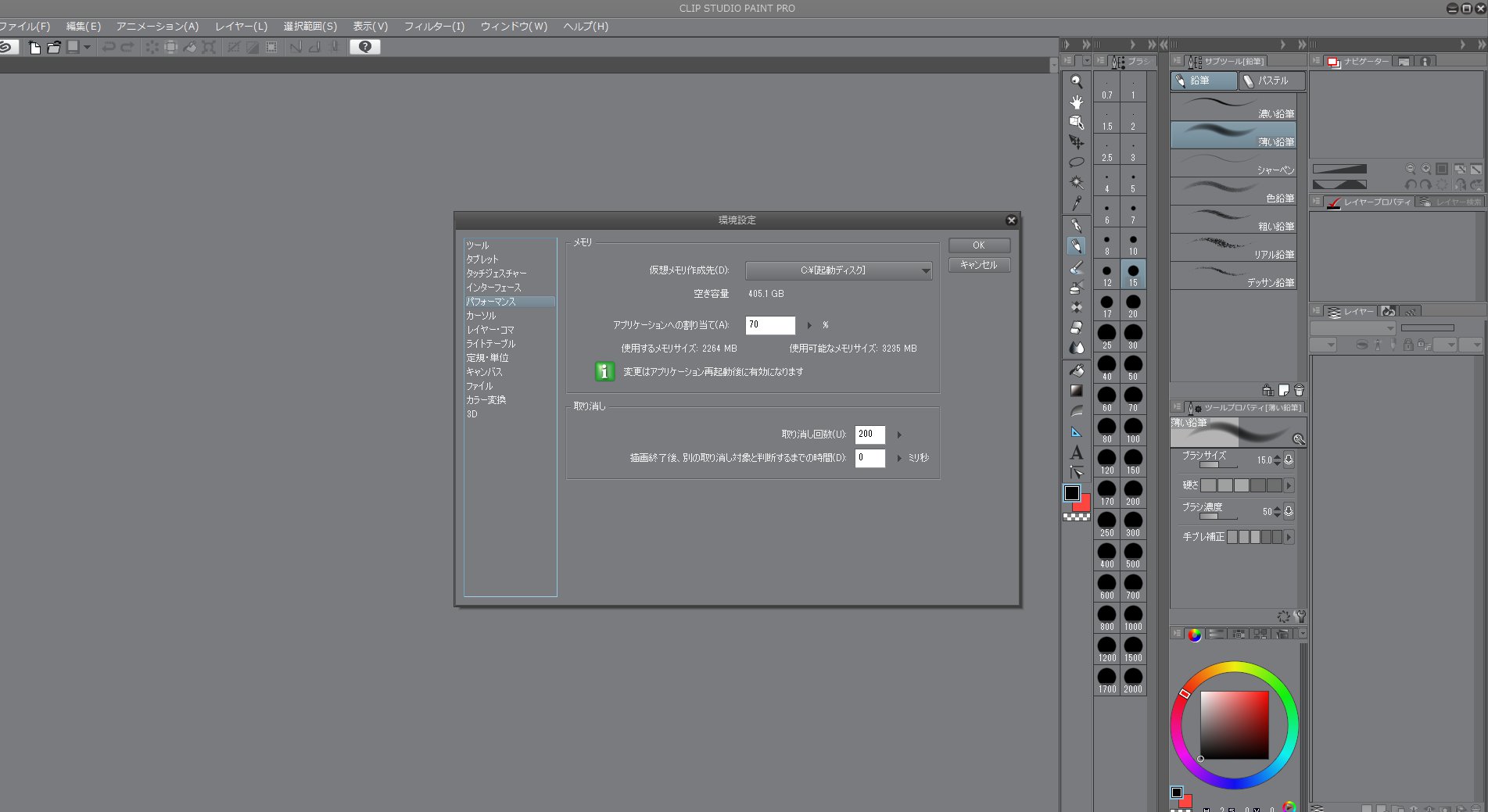The image size is (1488, 812).
Task: Open the 仮想メモリ作成先 drive dropdown
Action: [x=838, y=270]
